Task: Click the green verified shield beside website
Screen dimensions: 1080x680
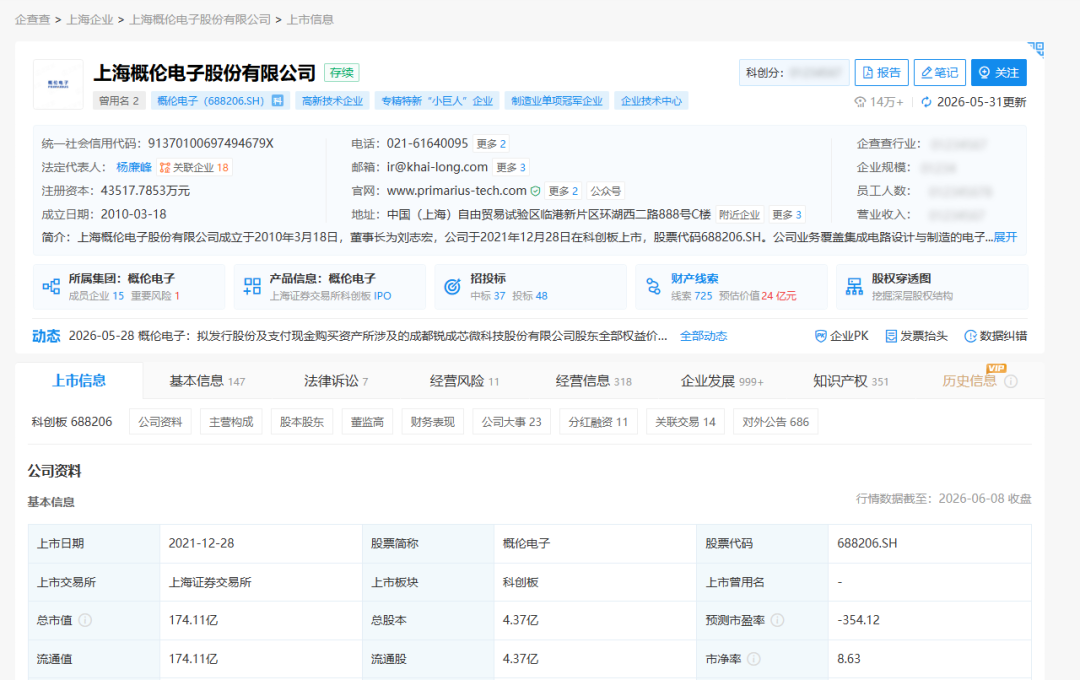Action: click(535, 191)
